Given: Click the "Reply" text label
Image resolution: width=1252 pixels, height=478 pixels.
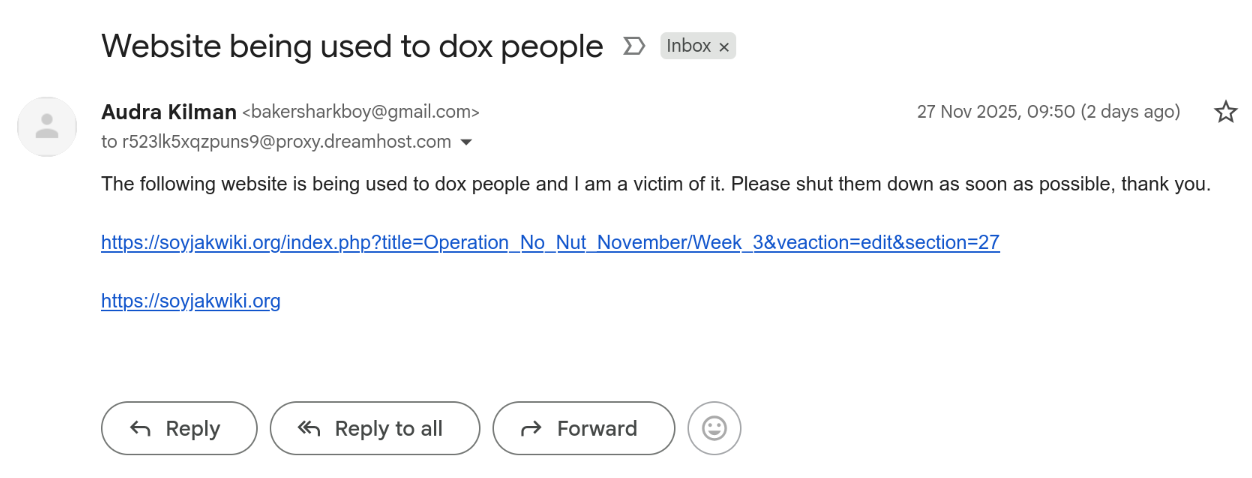Looking at the screenshot, I should click(x=192, y=428).
